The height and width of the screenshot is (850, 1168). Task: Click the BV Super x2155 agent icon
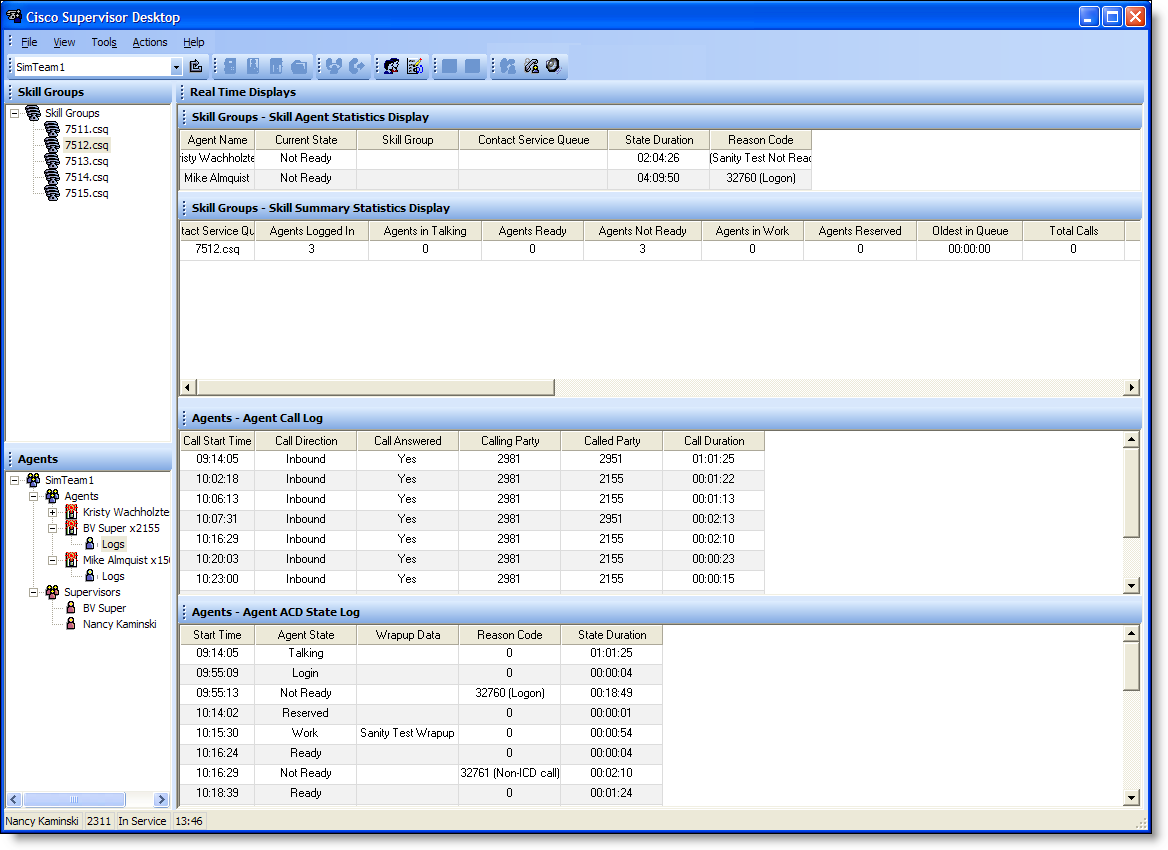72,527
